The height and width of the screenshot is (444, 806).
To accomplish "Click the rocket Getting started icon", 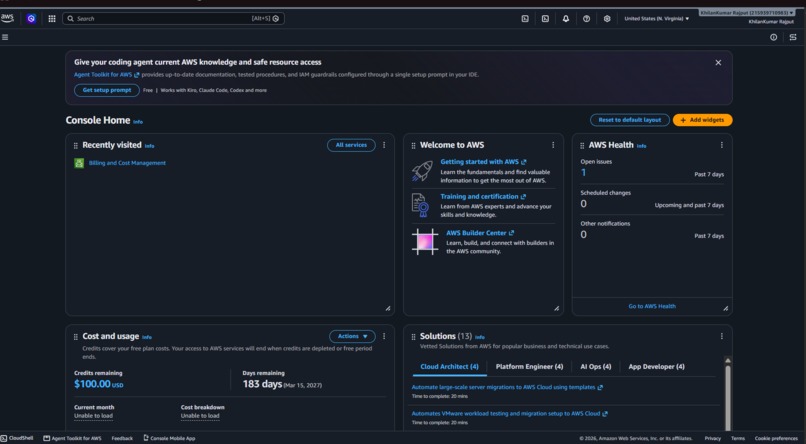I will [x=423, y=171].
